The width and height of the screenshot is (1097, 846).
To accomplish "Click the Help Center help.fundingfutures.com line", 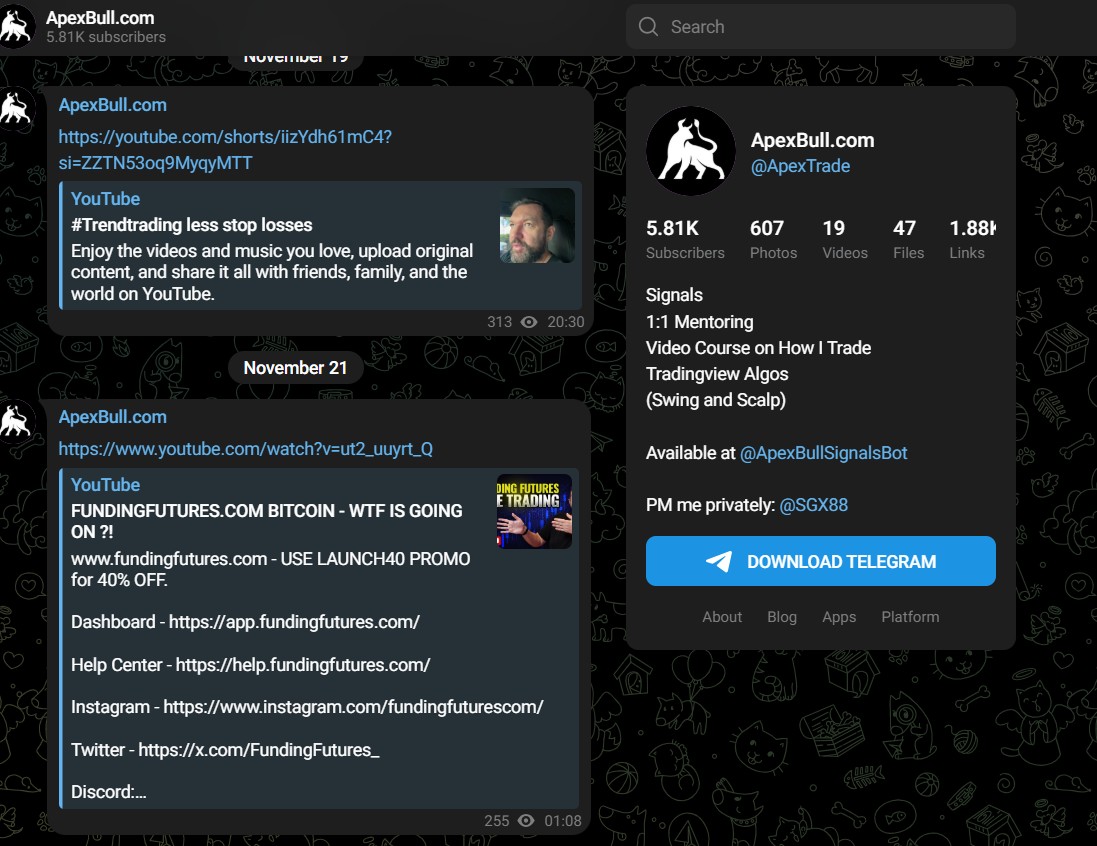I will coord(250,665).
